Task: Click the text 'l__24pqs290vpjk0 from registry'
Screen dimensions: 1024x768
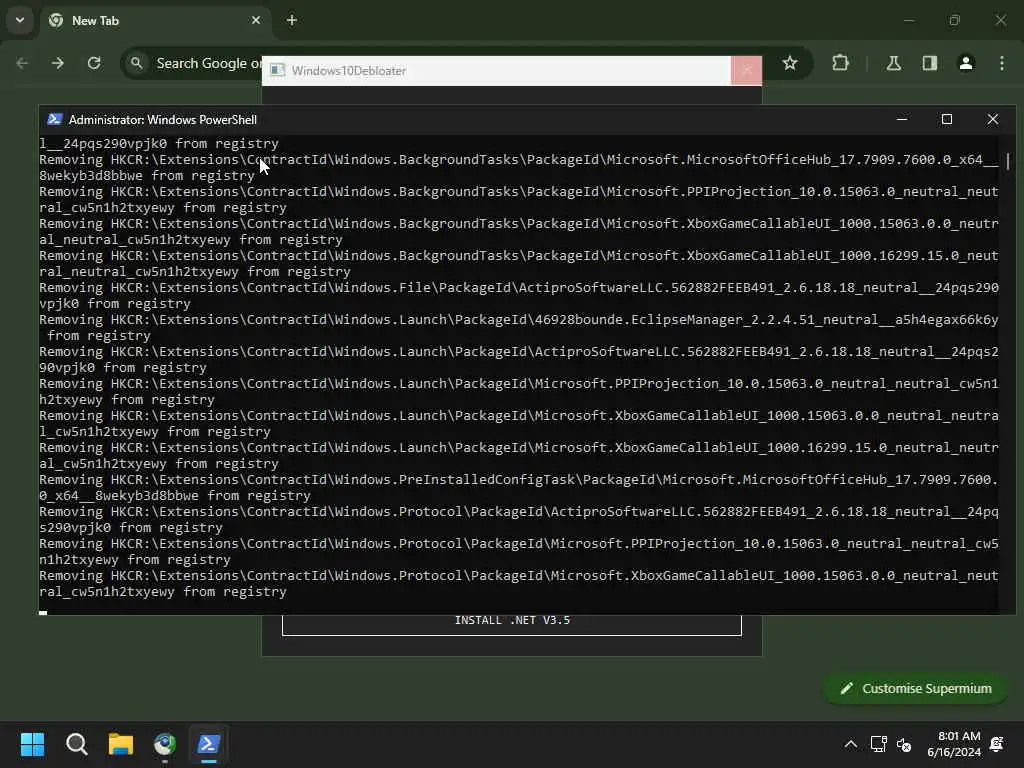Action: [x=159, y=144]
